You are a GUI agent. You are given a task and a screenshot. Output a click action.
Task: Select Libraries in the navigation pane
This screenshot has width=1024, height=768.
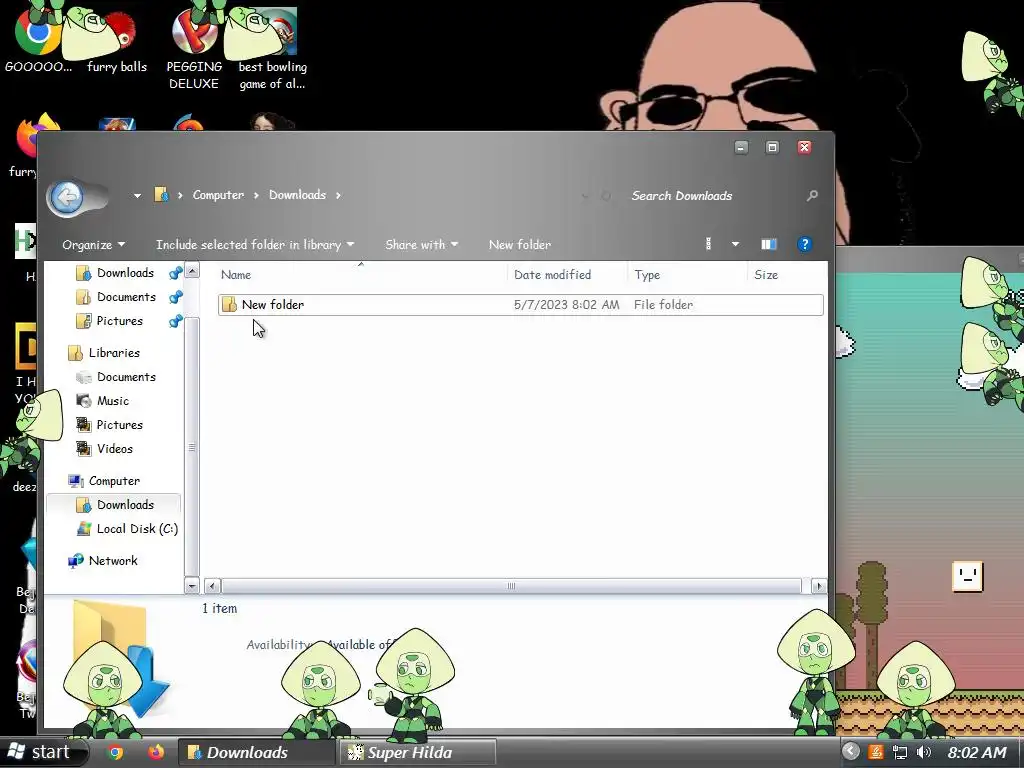tap(114, 353)
